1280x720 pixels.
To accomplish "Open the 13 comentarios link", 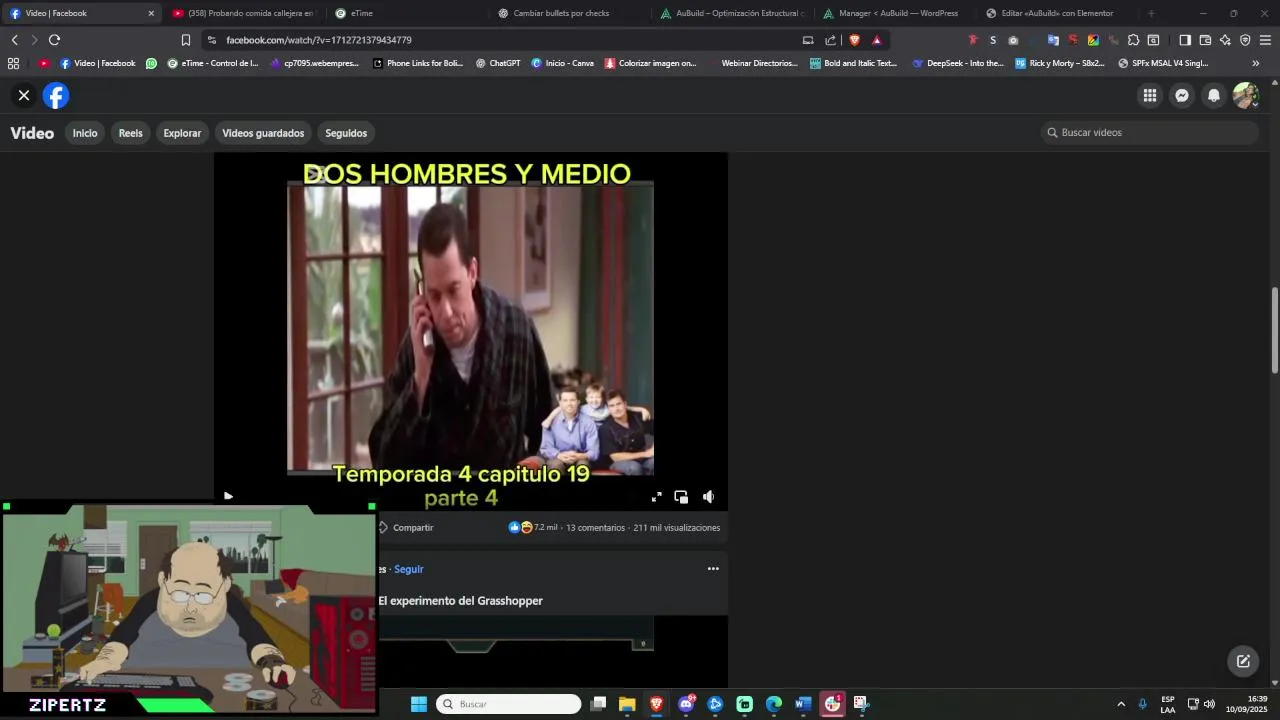I will (595, 527).
